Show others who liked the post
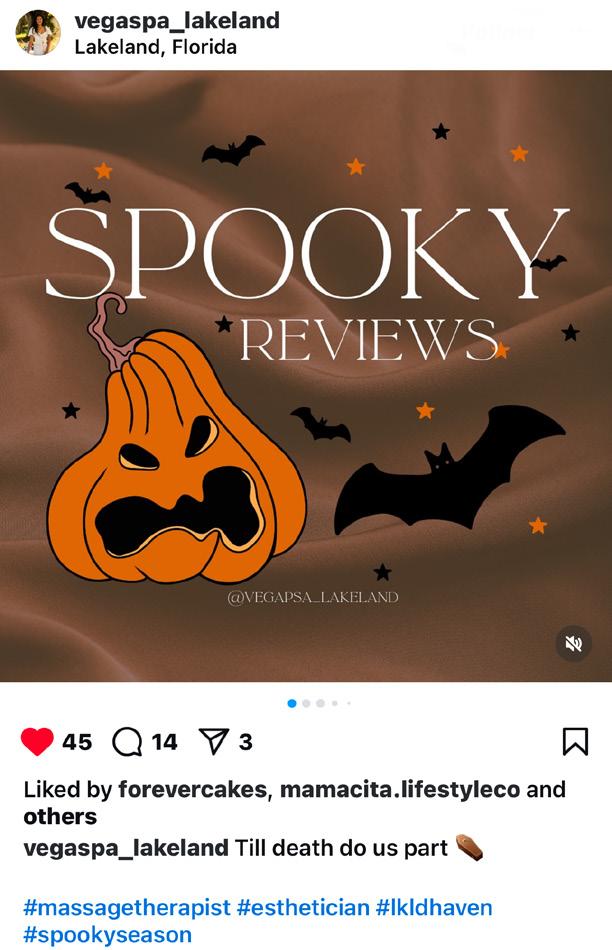 tap(60, 817)
